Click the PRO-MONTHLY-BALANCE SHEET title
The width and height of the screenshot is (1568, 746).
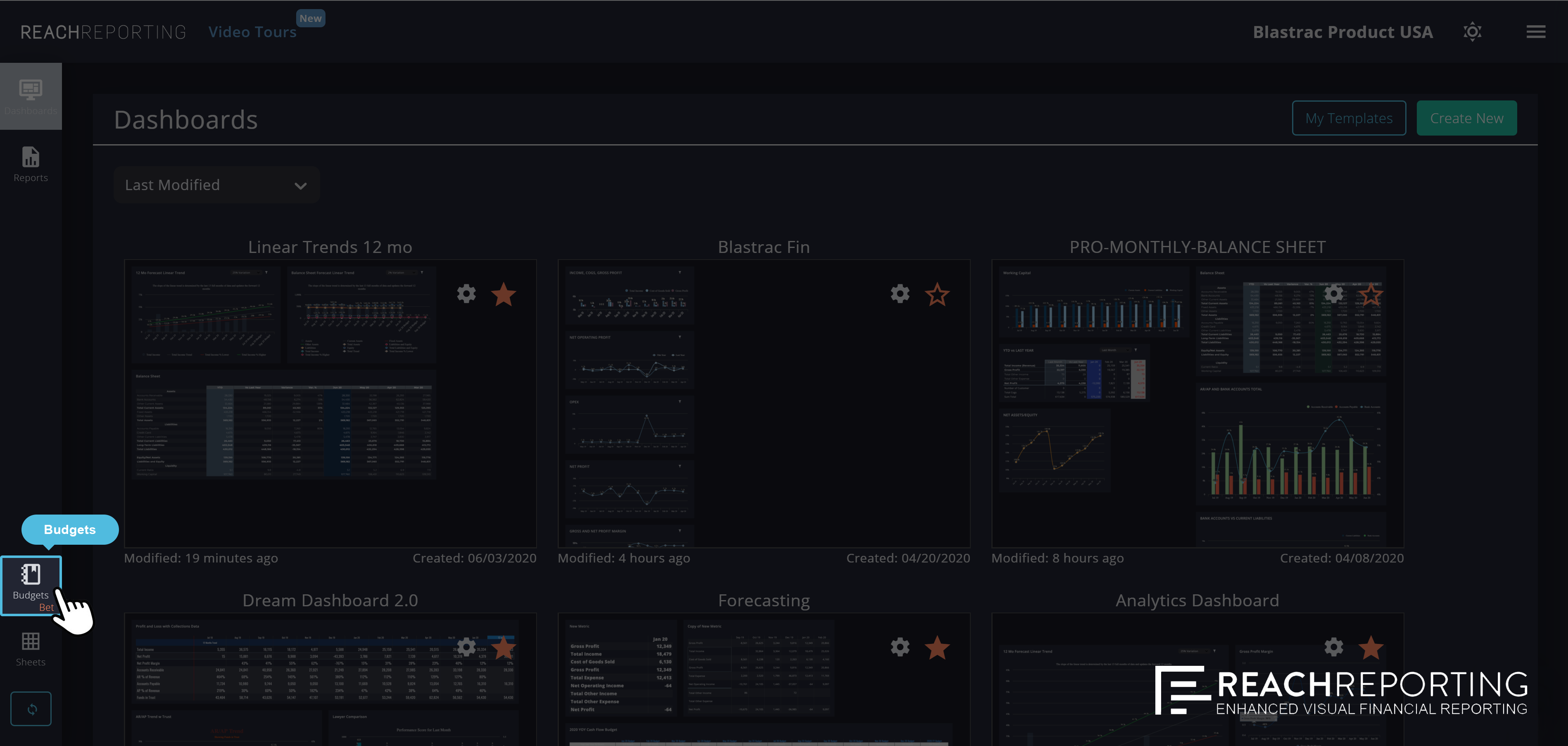(1197, 247)
